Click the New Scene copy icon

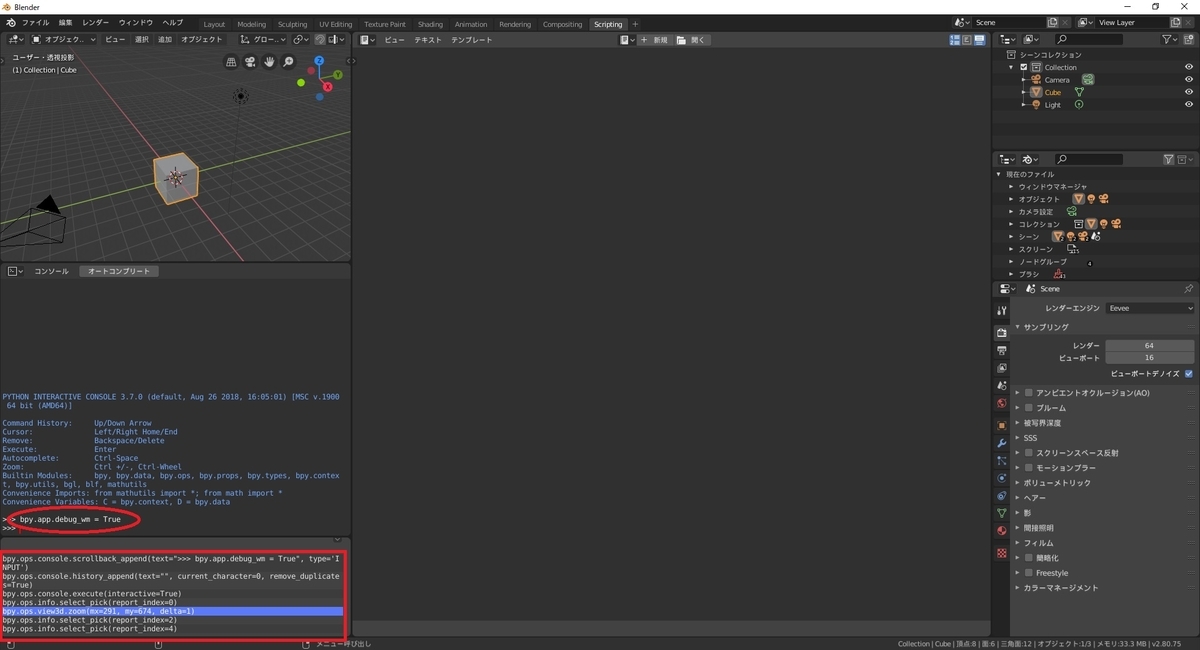(1052, 22)
